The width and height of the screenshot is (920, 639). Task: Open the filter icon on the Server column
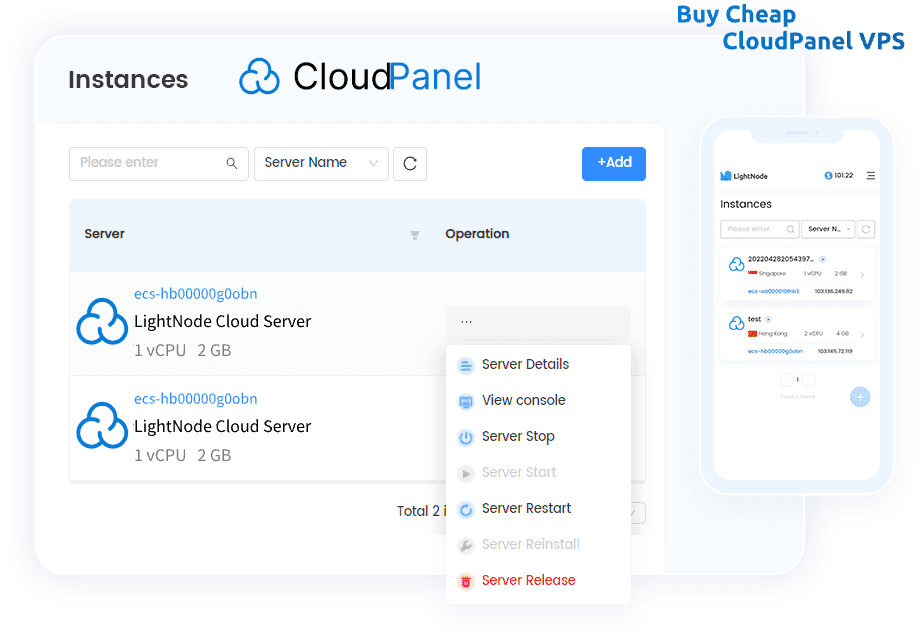pyautogui.click(x=414, y=236)
